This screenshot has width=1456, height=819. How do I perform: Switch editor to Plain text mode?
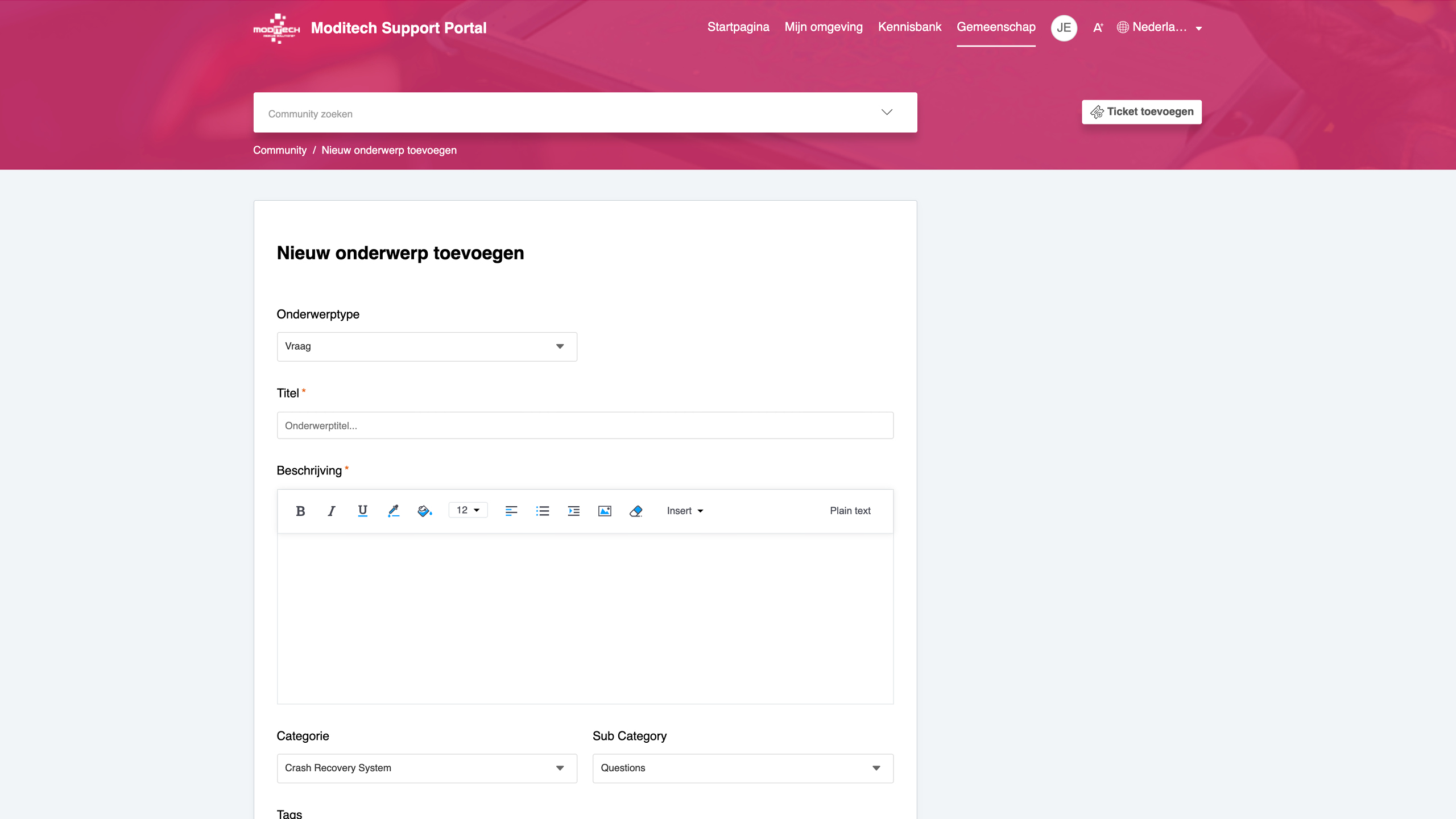[850, 511]
